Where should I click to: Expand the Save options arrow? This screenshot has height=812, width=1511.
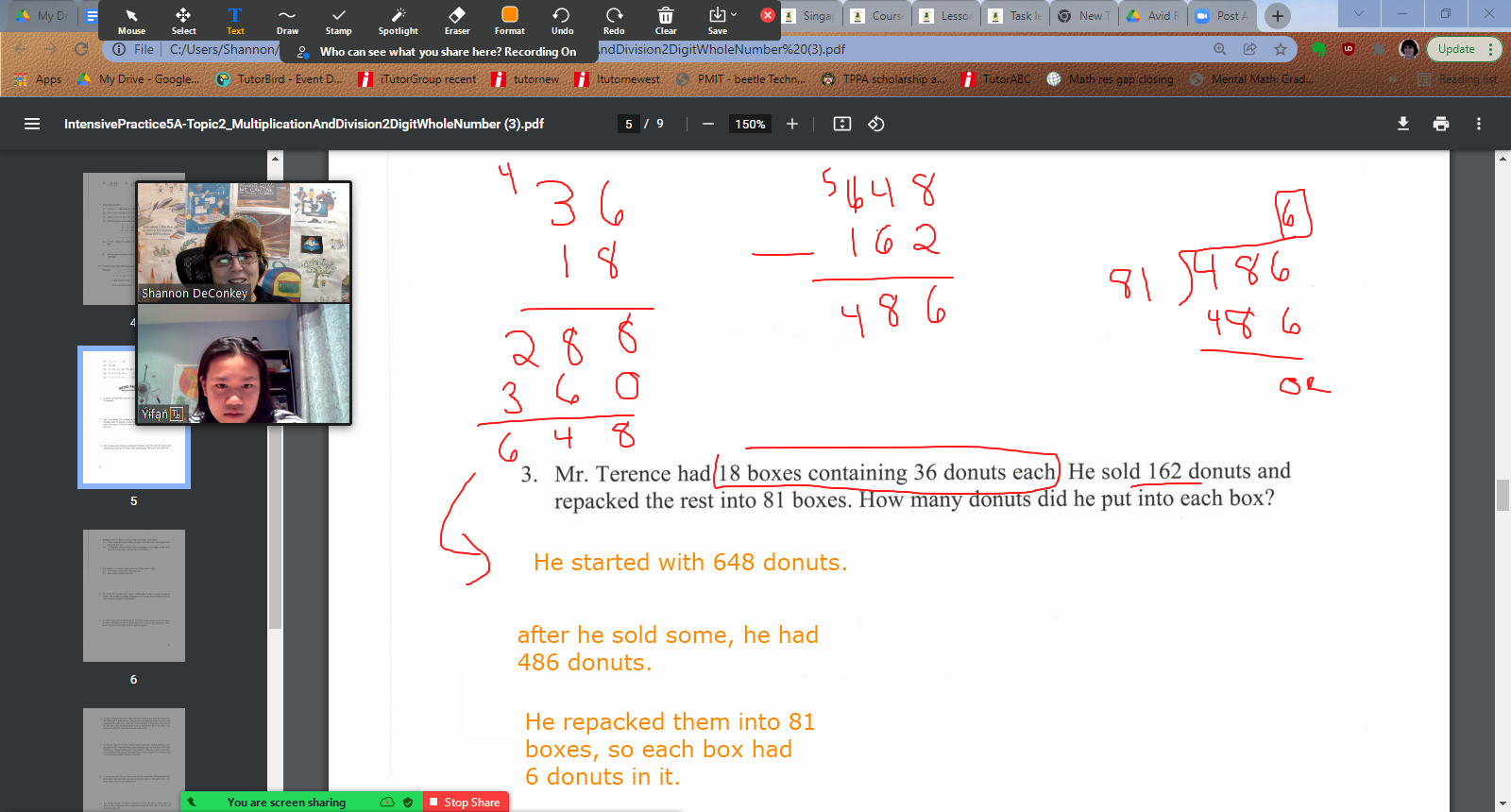click(x=734, y=14)
